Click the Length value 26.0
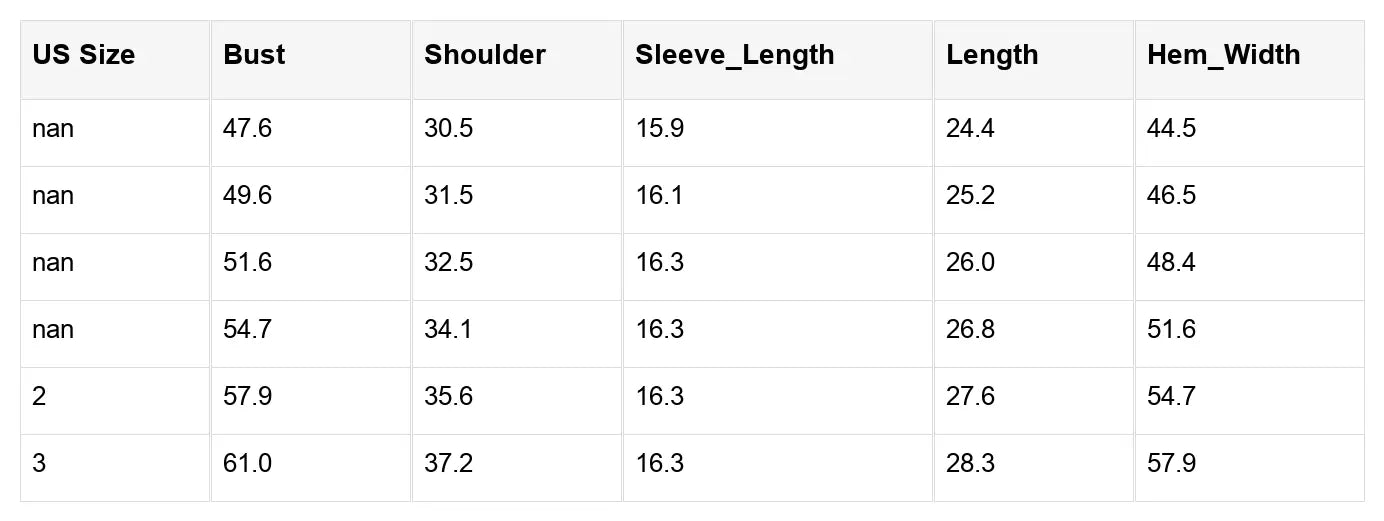 click(x=970, y=263)
